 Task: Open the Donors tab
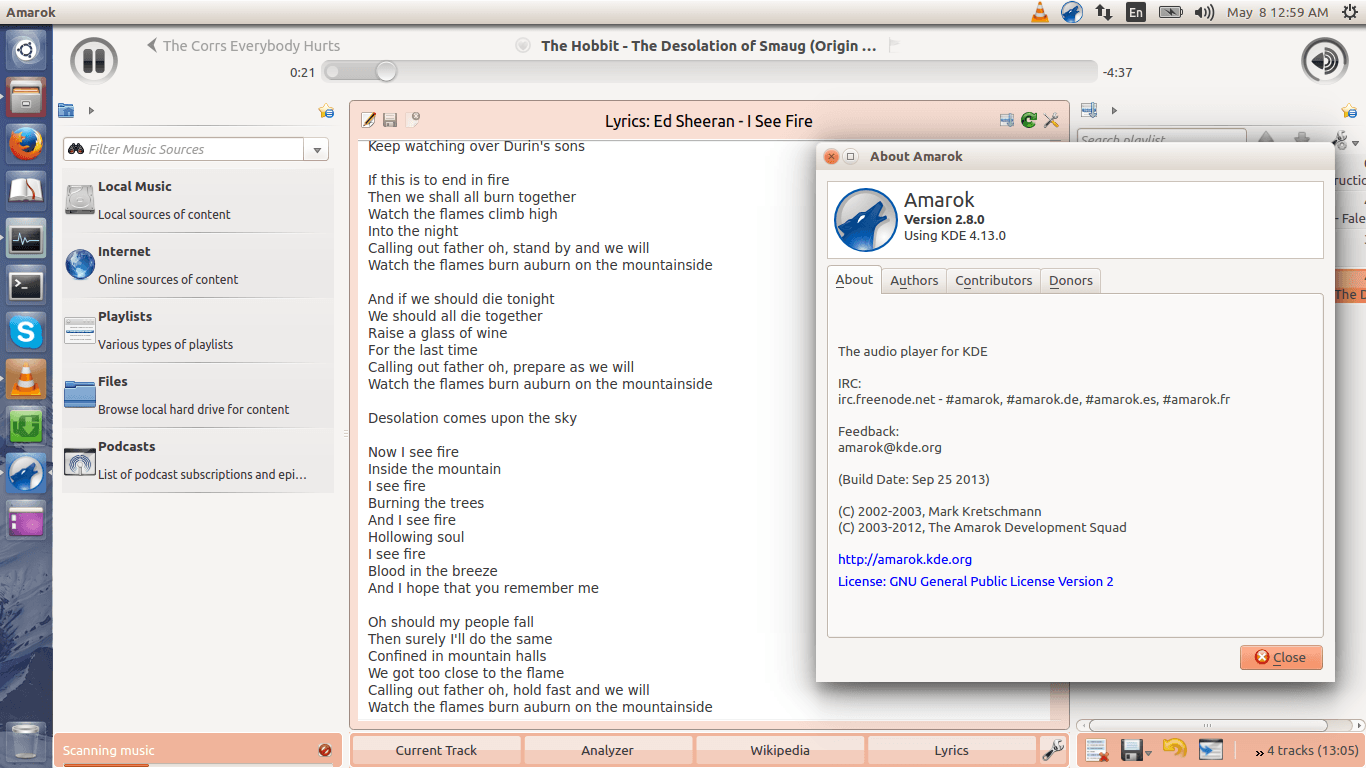pos(1071,281)
